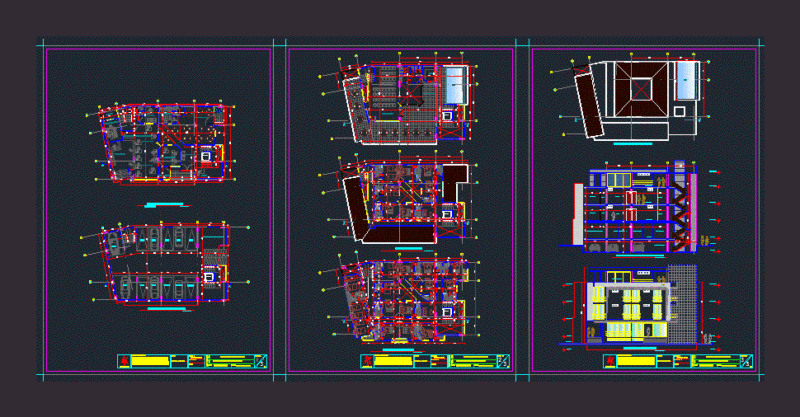Select the upper floor plan on first sheet
800x417 pixels.
tap(163, 143)
